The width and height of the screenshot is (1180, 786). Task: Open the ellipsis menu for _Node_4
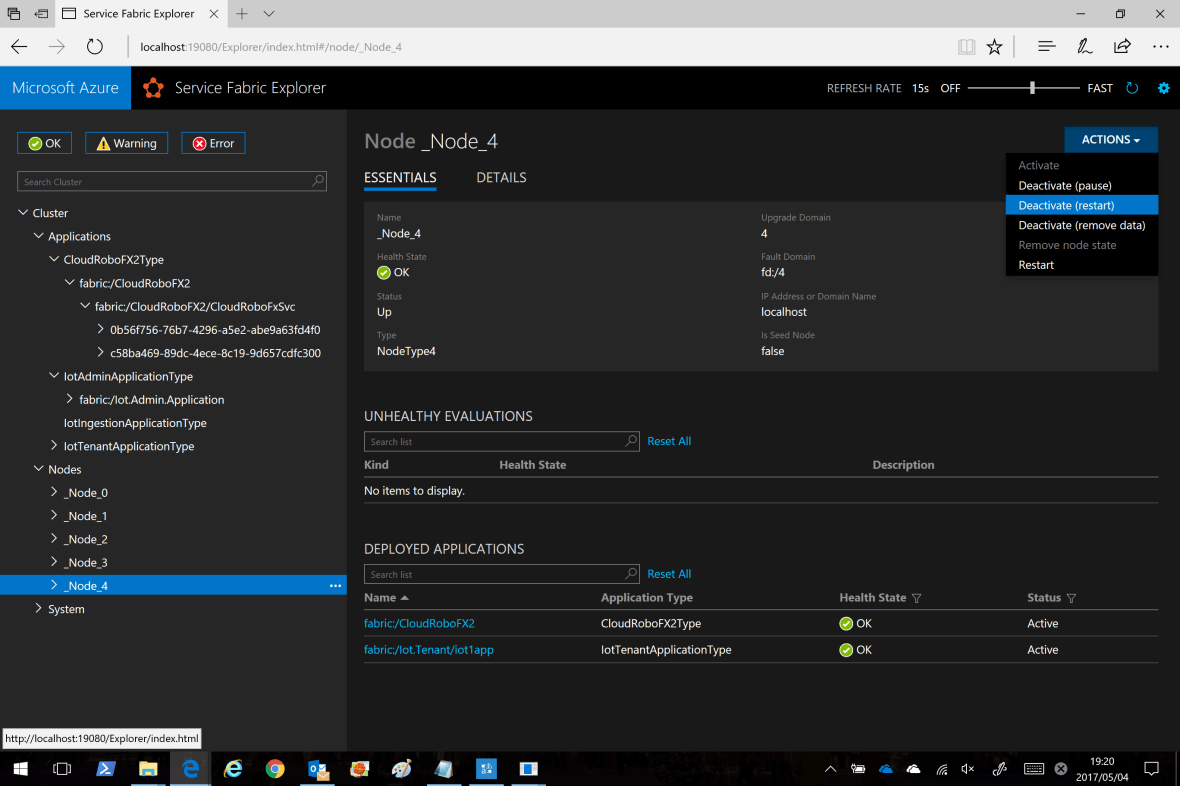pos(335,586)
